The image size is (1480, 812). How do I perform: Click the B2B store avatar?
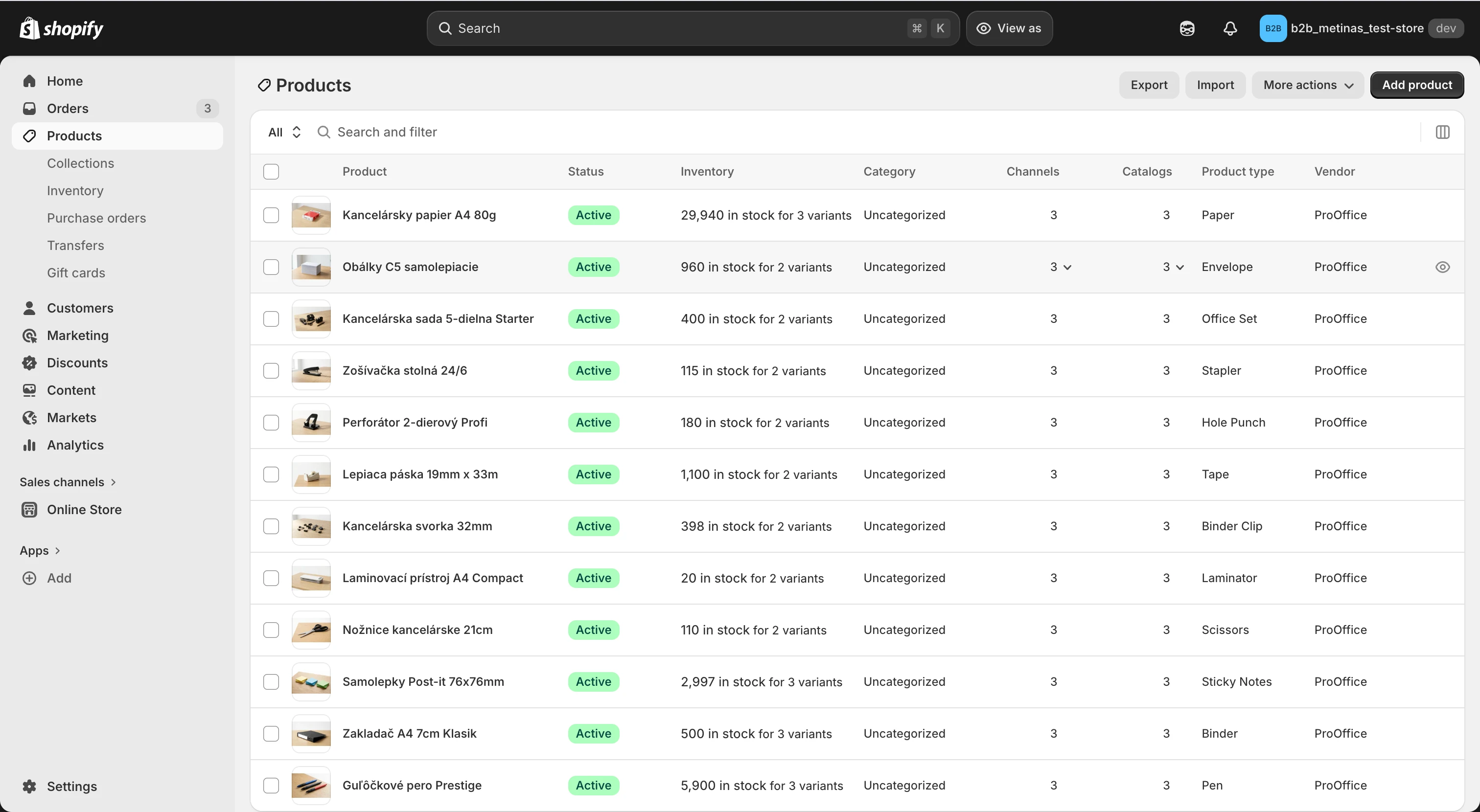point(1272,28)
